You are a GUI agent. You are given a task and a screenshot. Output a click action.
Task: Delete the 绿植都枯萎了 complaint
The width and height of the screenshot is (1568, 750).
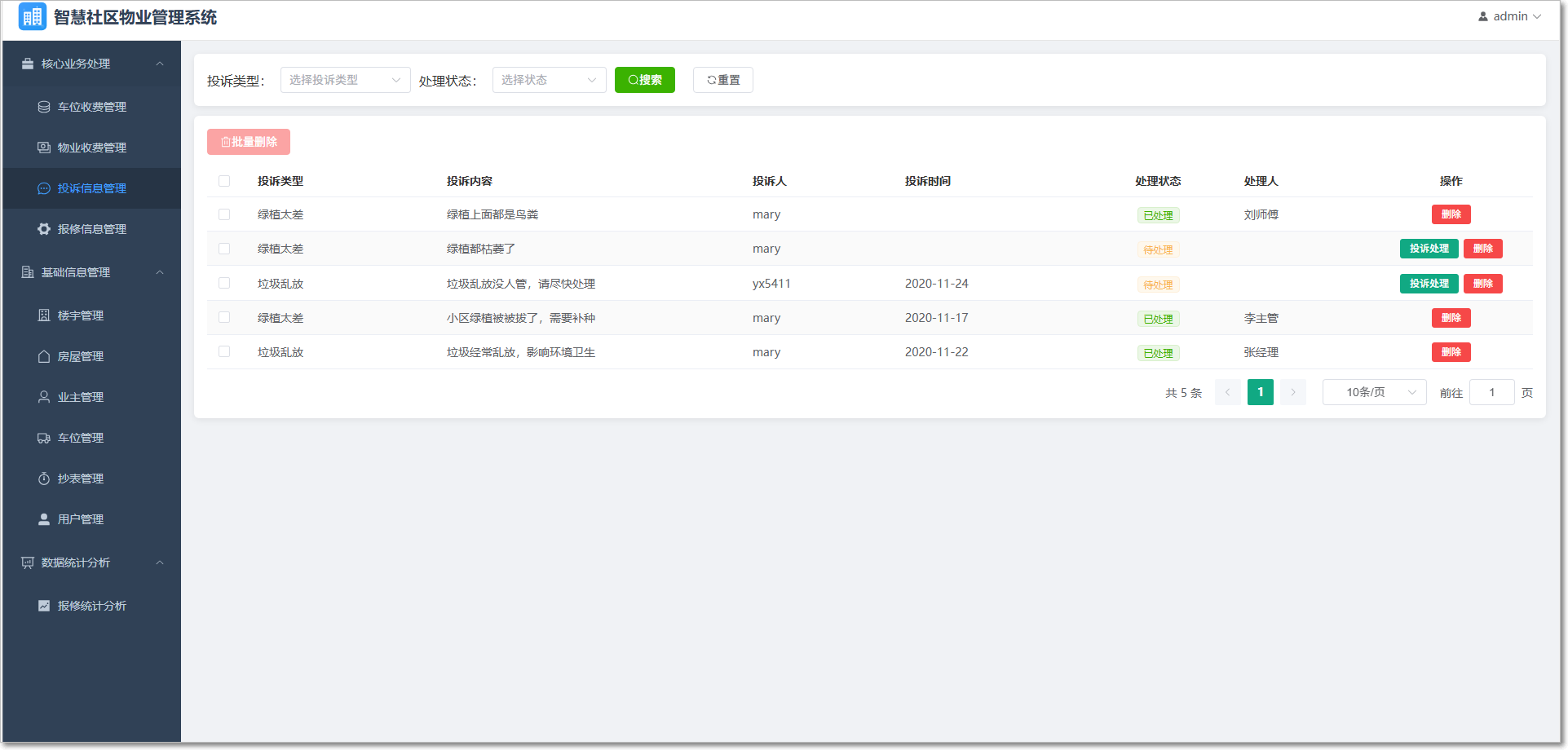tap(1482, 249)
